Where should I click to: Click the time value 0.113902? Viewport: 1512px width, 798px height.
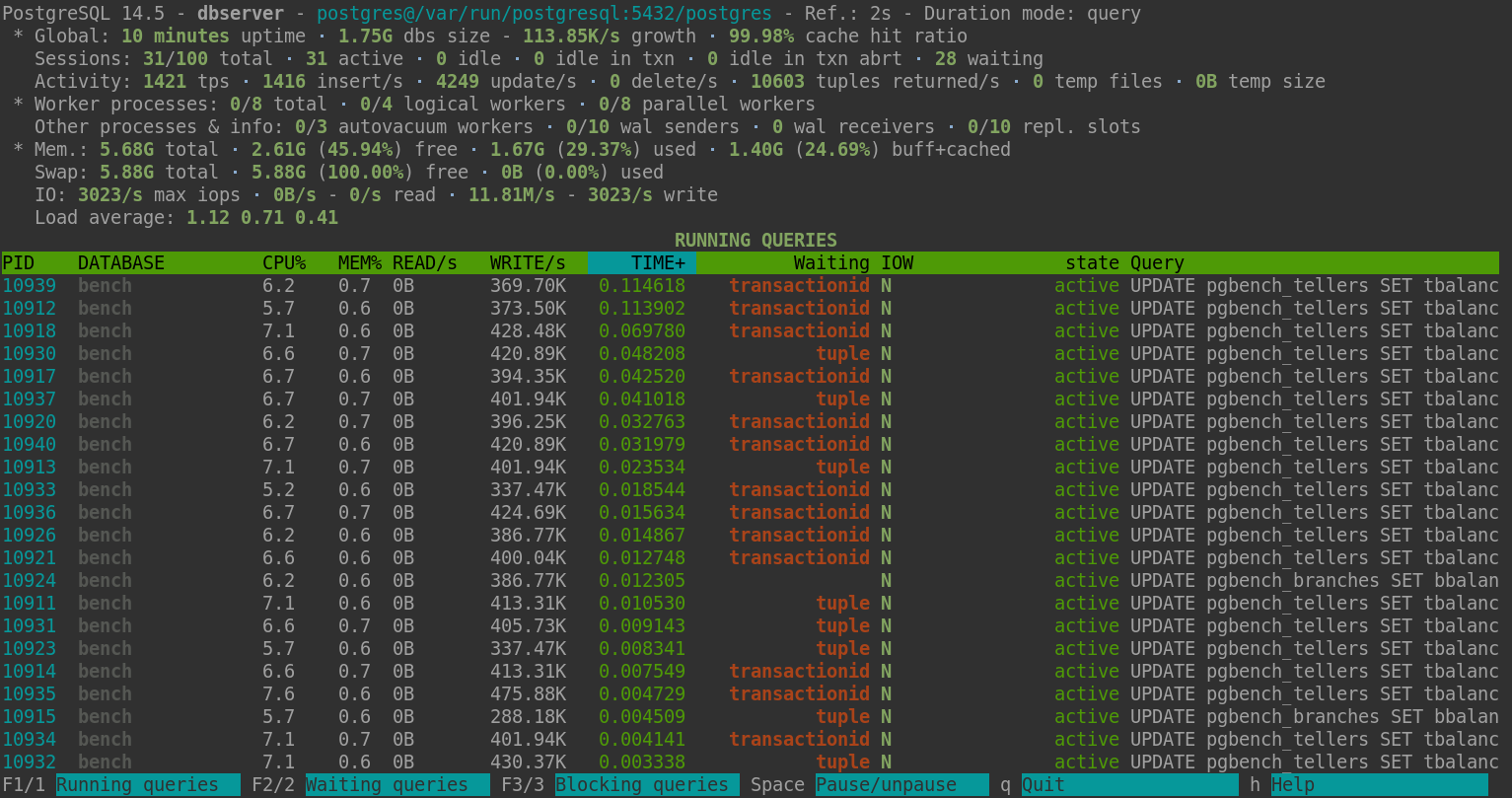coord(642,309)
